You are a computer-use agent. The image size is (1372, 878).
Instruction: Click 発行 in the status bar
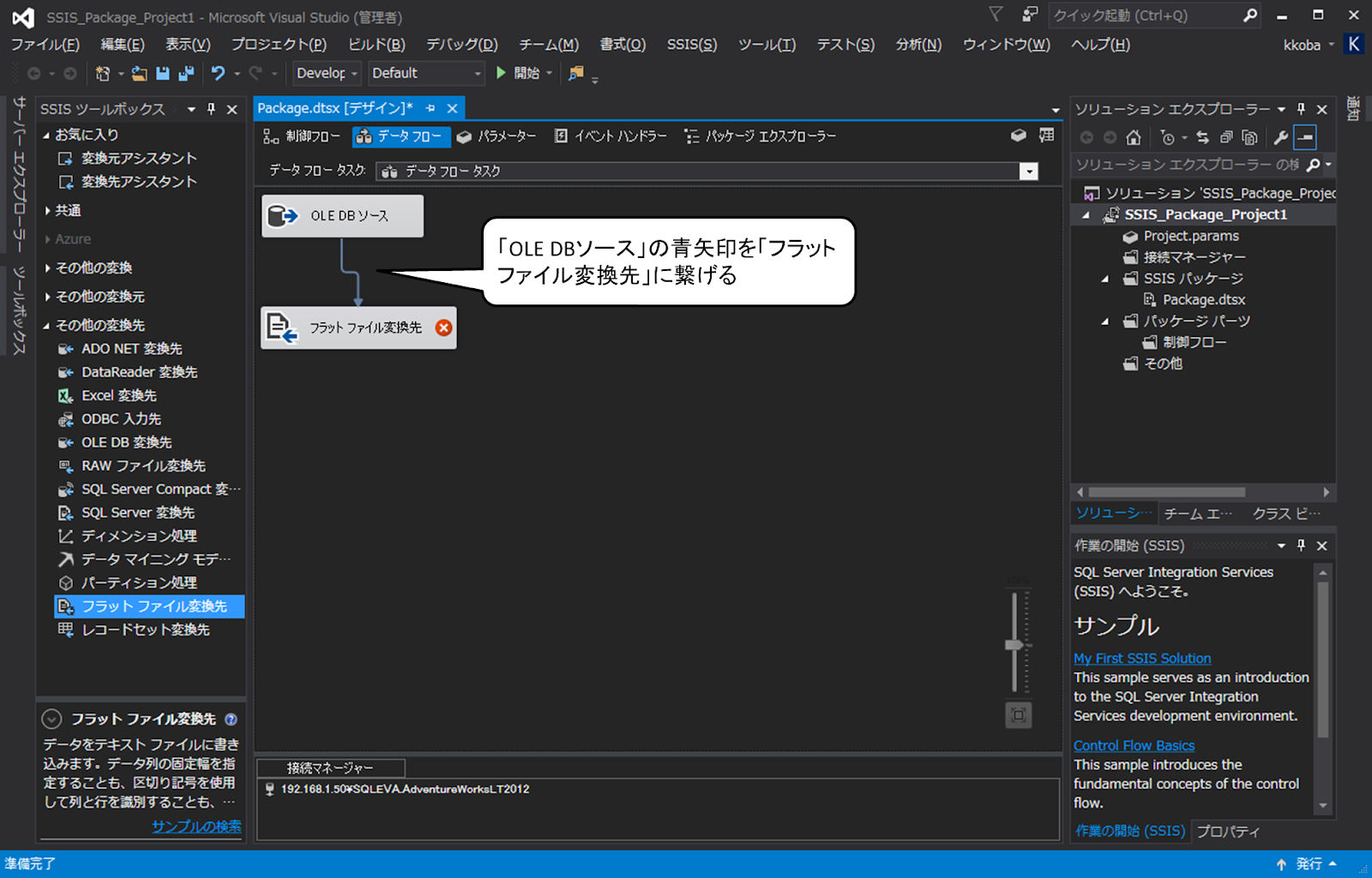tap(1309, 863)
